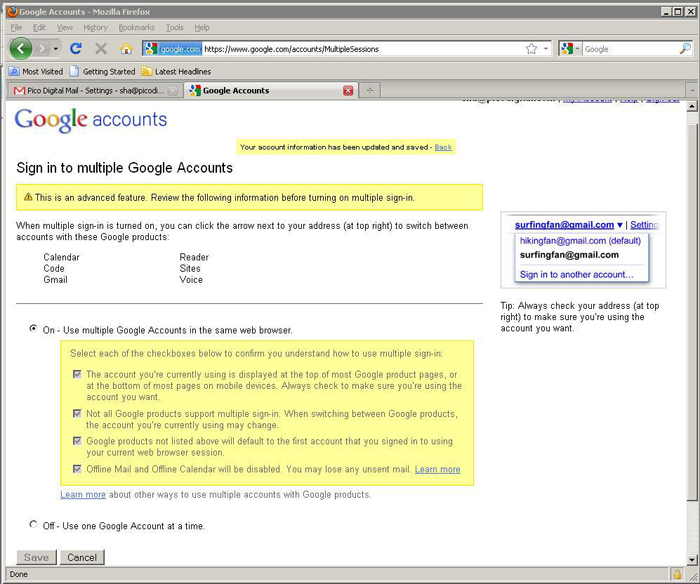Click the 'Gmail' product text
700x584 pixels.
55,280
